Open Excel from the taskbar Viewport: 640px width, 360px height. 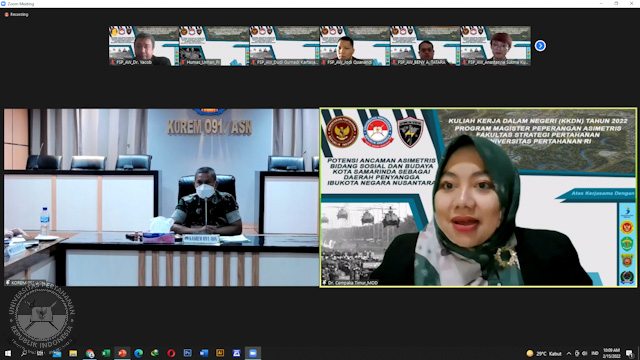pos(106,353)
